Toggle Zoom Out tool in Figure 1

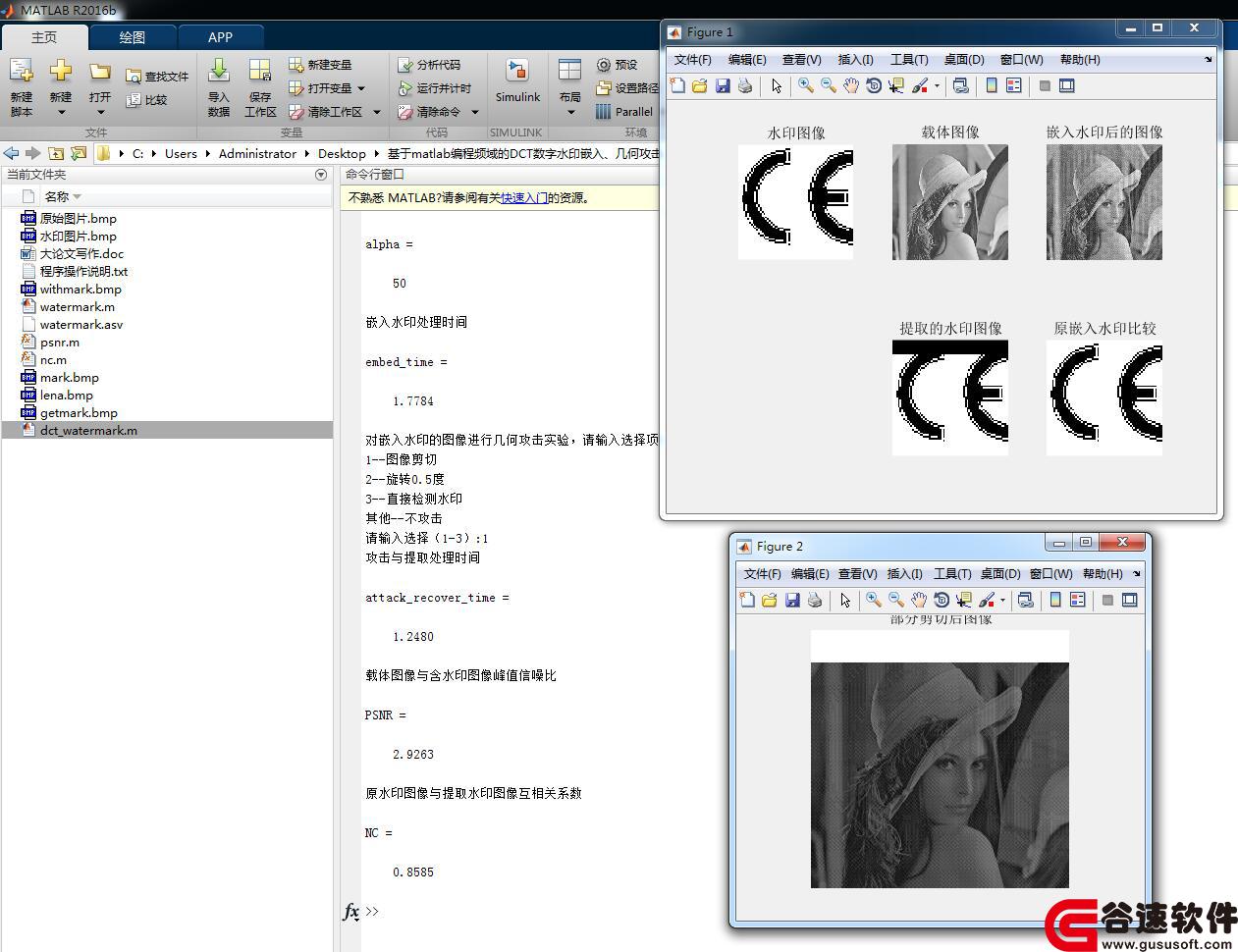pyautogui.click(x=829, y=86)
